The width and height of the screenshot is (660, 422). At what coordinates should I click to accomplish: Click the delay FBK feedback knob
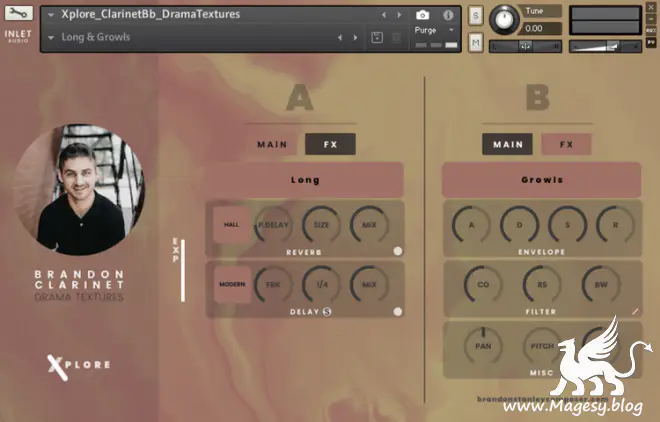pos(273,284)
